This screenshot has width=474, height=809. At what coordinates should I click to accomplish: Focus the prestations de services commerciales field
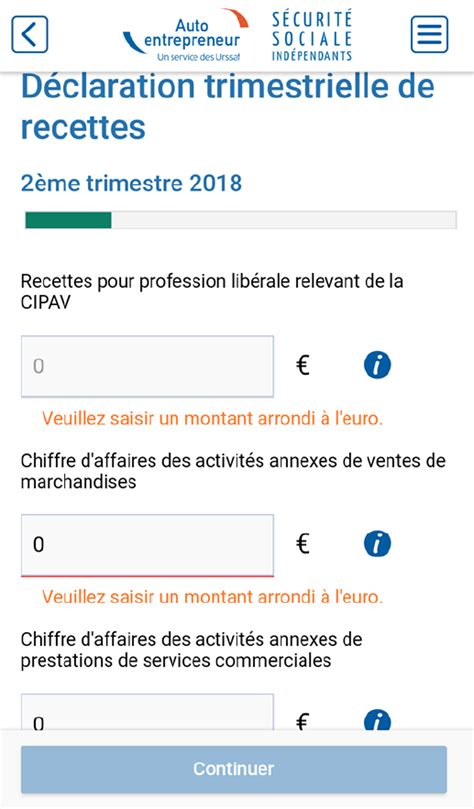148,712
